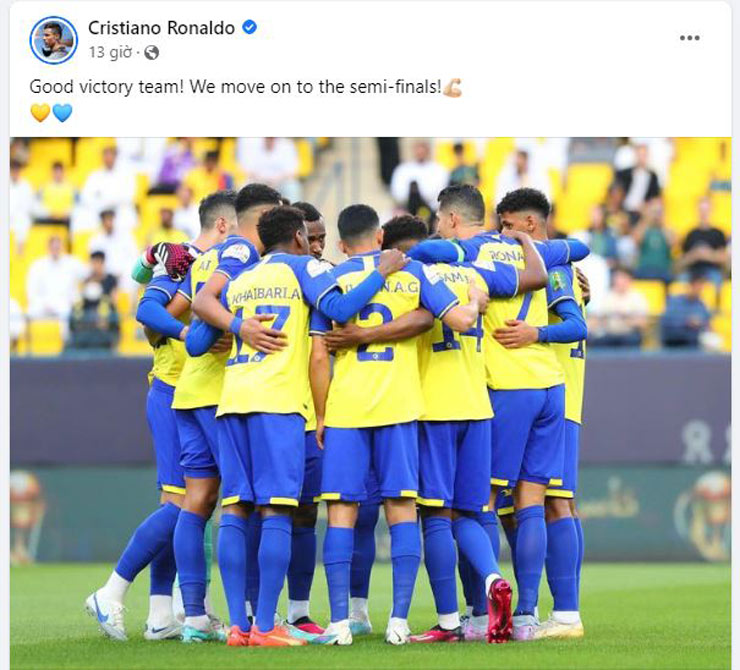This screenshot has width=740, height=670.
Task: Open the team huddle photo
Action: (370, 403)
